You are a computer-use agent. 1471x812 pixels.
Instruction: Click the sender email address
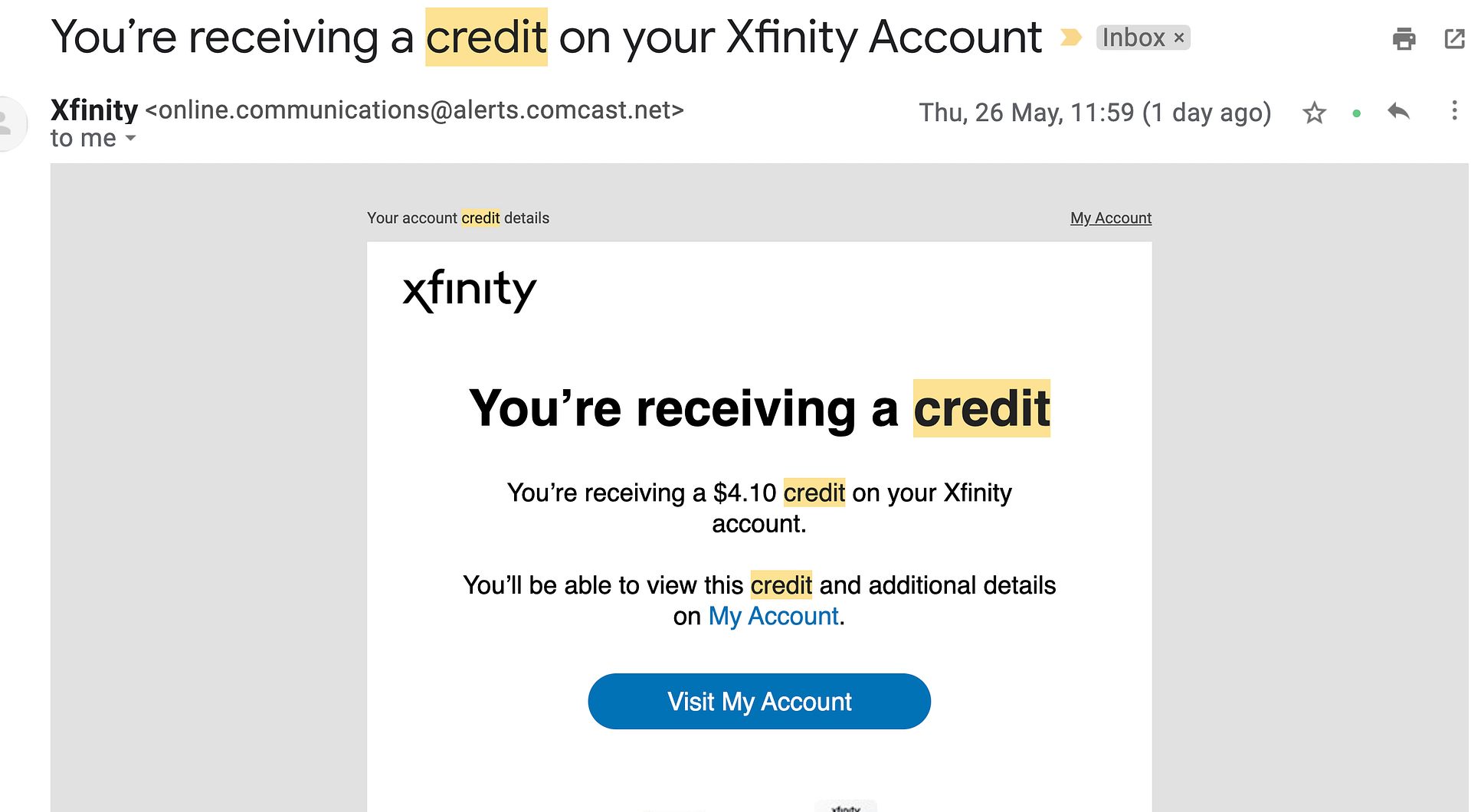pyautogui.click(x=414, y=110)
